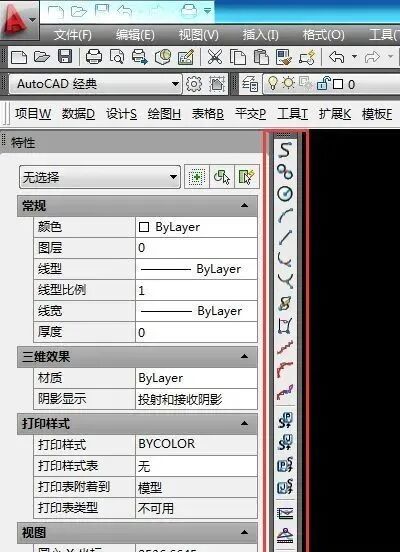
Task: Select the P to S conversion tool
Action: (x=285, y=465)
